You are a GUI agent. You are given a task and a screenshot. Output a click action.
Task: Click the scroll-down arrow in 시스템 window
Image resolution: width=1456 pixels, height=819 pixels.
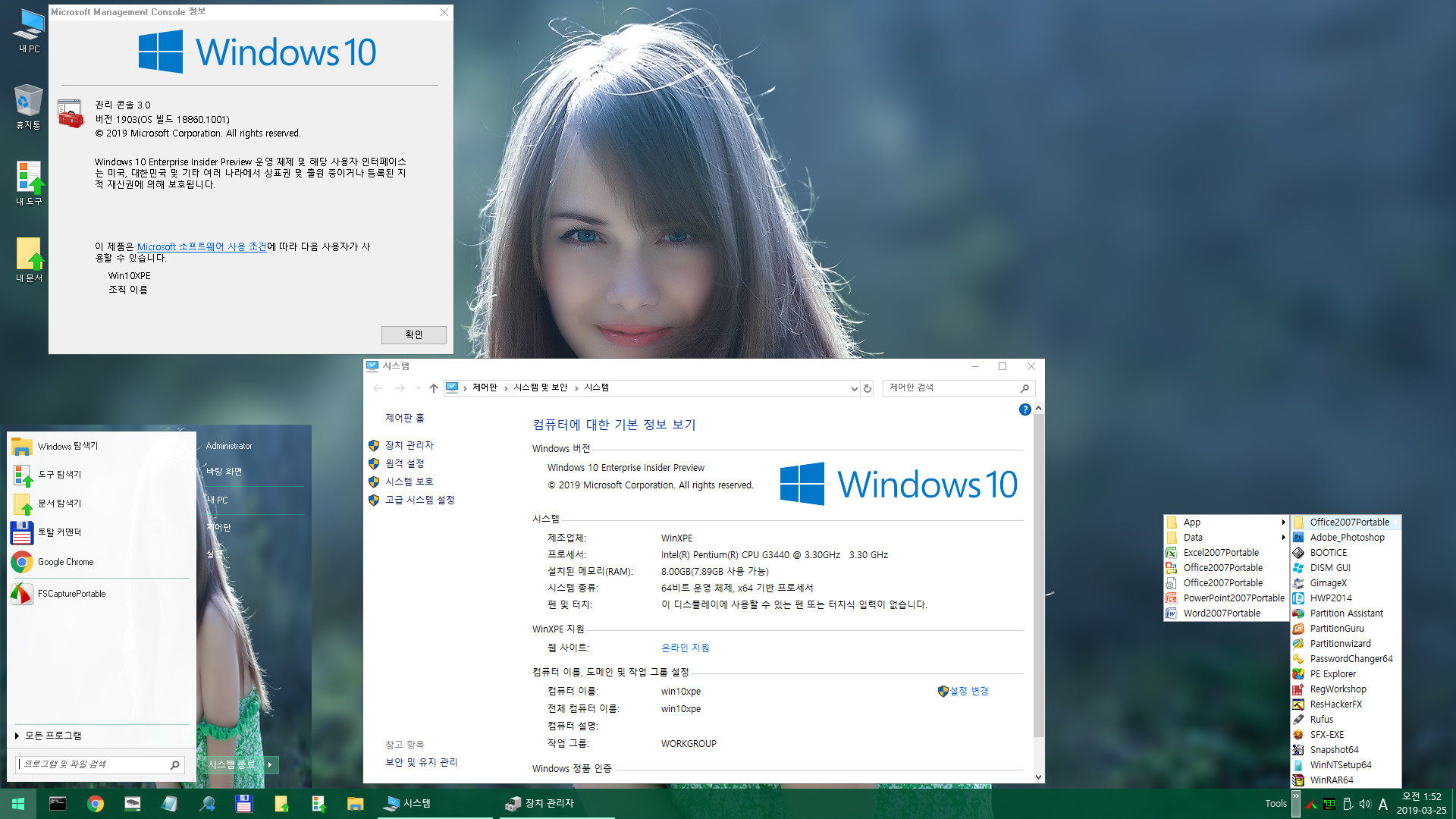point(1039,777)
